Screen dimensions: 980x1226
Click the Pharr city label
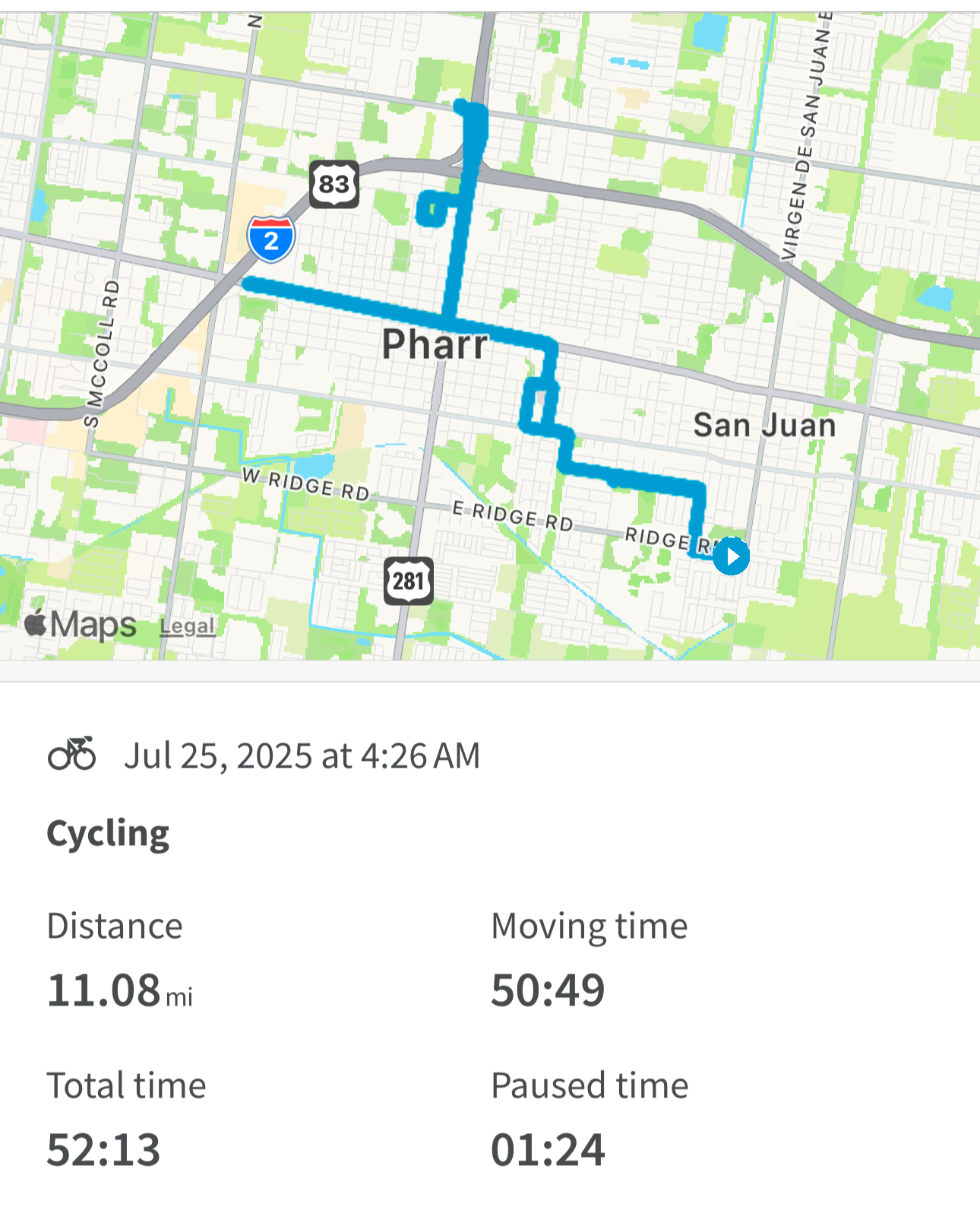(435, 344)
